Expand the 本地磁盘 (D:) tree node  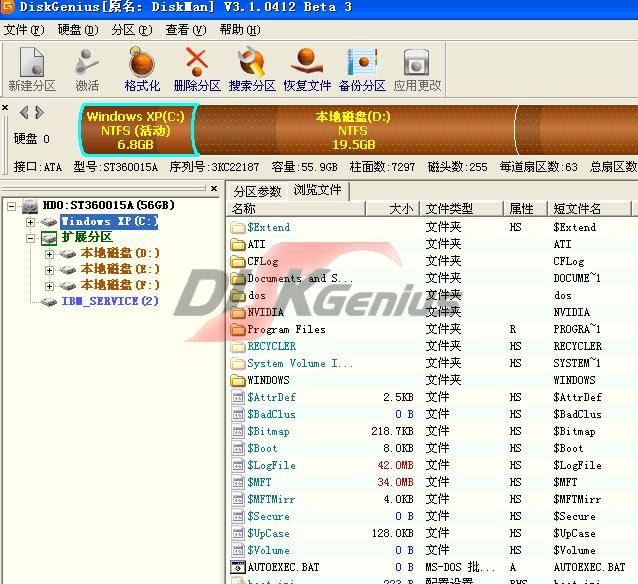(x=49, y=254)
